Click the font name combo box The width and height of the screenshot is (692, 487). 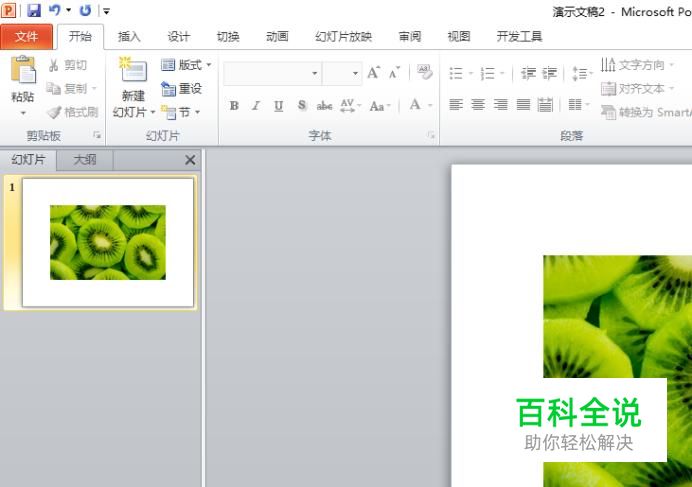pyautogui.click(x=272, y=73)
